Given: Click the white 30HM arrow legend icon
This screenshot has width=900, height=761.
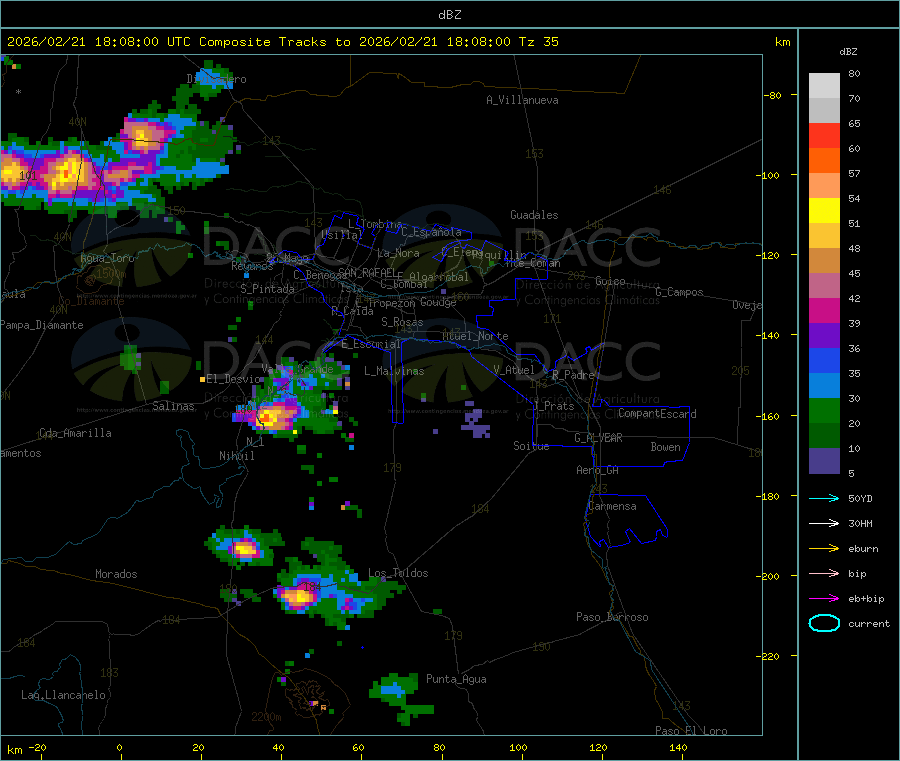Looking at the screenshot, I should (824, 523).
